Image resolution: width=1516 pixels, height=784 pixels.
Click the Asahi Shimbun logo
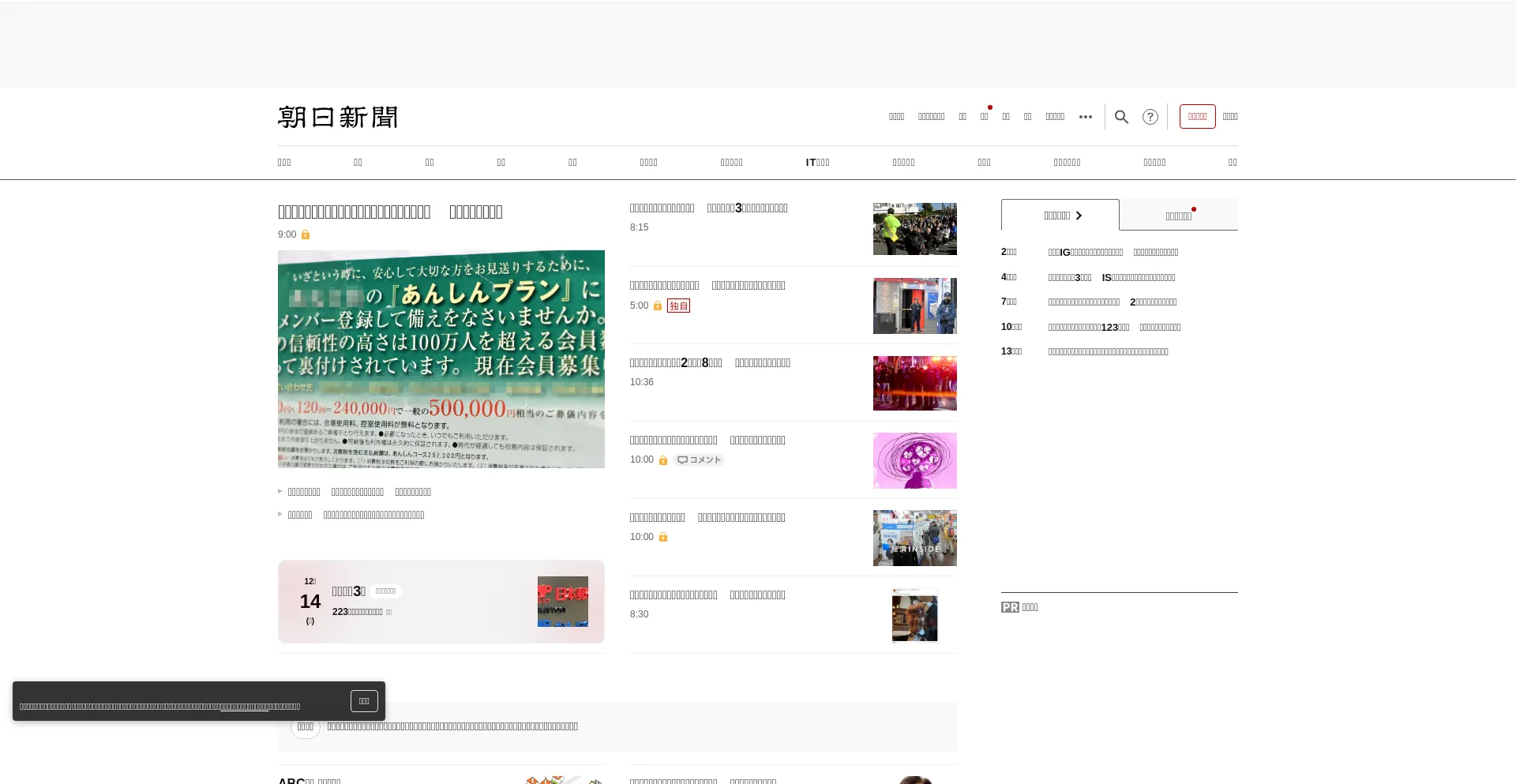pyautogui.click(x=338, y=117)
